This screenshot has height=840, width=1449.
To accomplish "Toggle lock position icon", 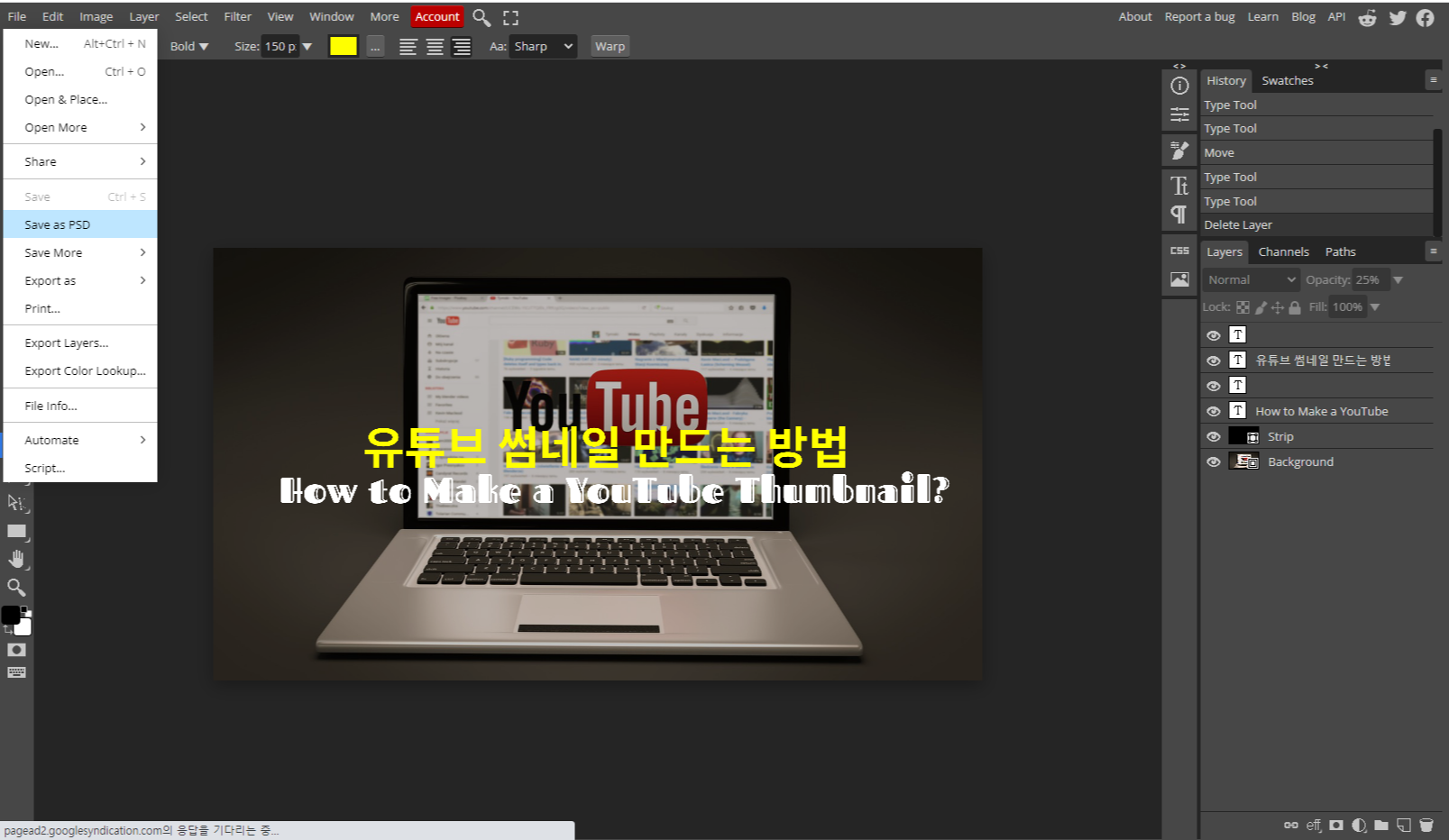I will 1278,307.
